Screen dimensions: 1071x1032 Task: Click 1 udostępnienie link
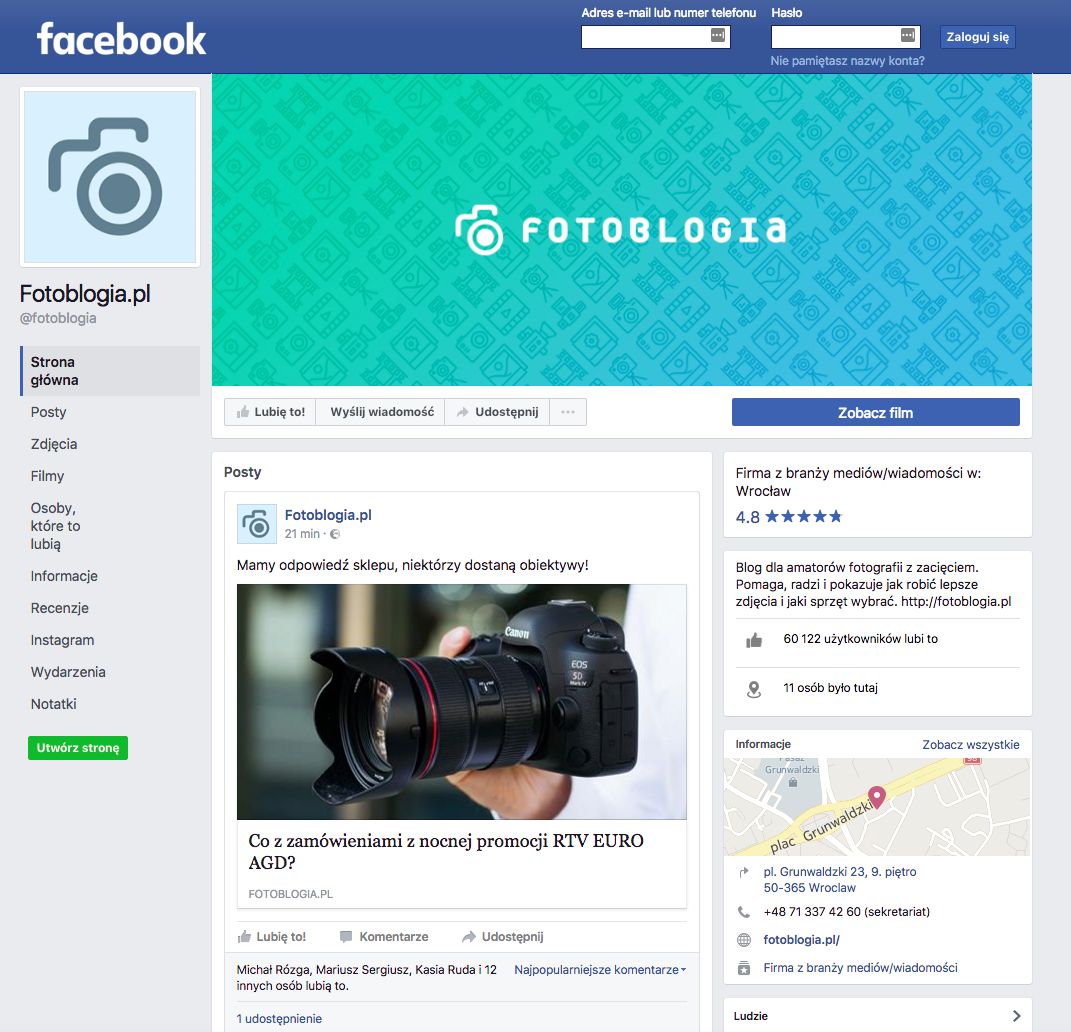click(279, 1018)
